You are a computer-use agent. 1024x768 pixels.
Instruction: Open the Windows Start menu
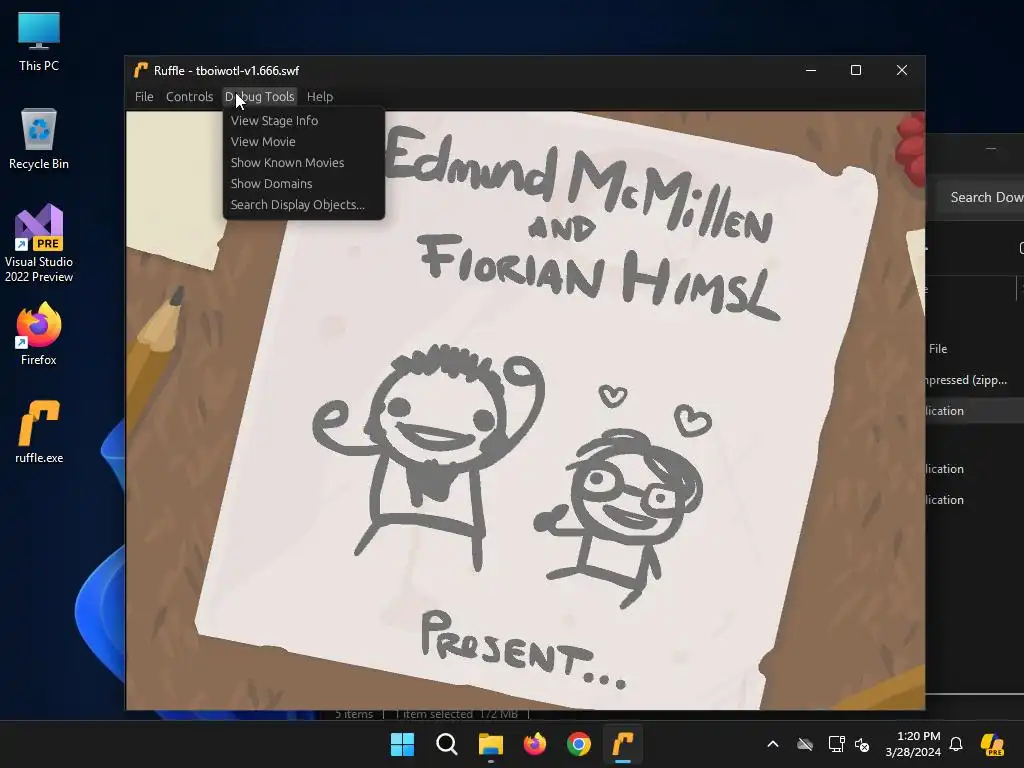[402, 744]
